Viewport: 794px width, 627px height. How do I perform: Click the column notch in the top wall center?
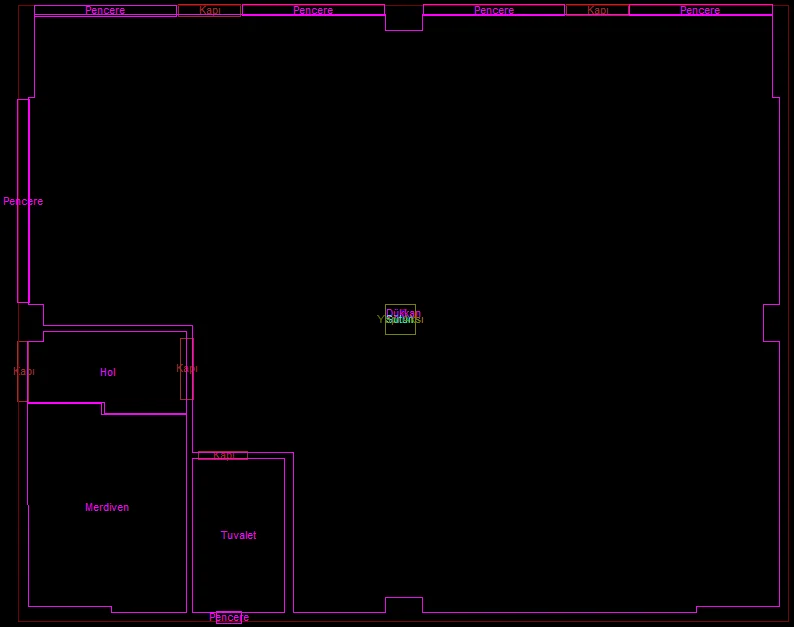coord(404,18)
